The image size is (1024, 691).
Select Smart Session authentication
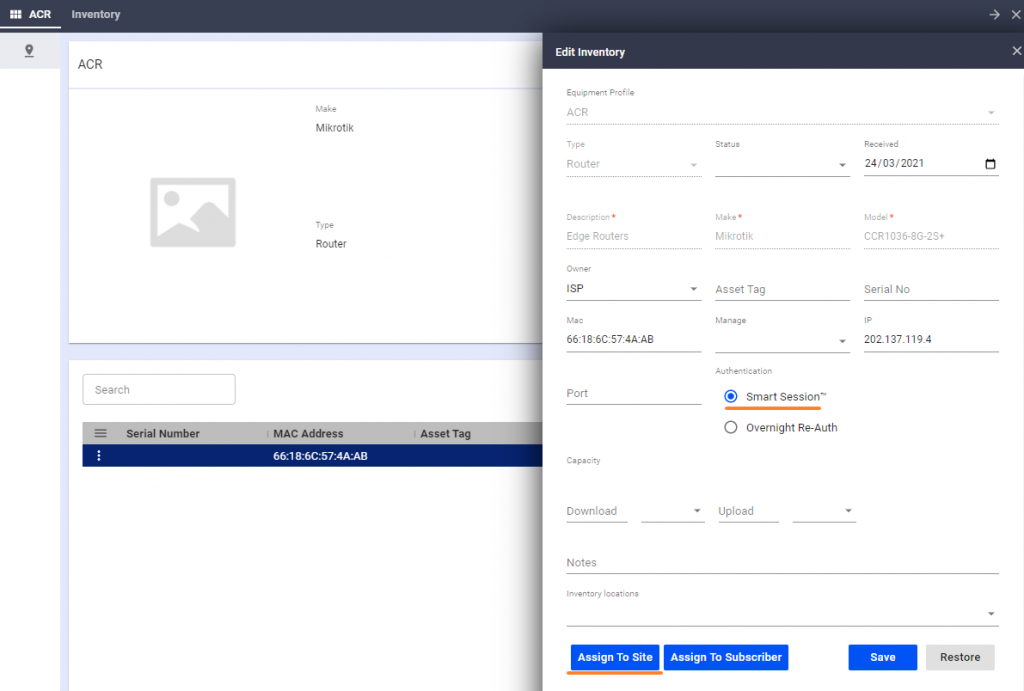731,397
